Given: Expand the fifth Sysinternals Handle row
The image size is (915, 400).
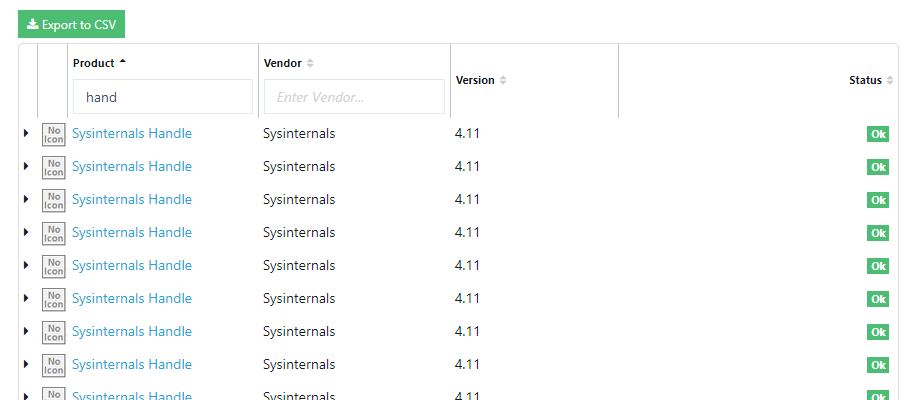Looking at the screenshot, I should tap(26, 265).
